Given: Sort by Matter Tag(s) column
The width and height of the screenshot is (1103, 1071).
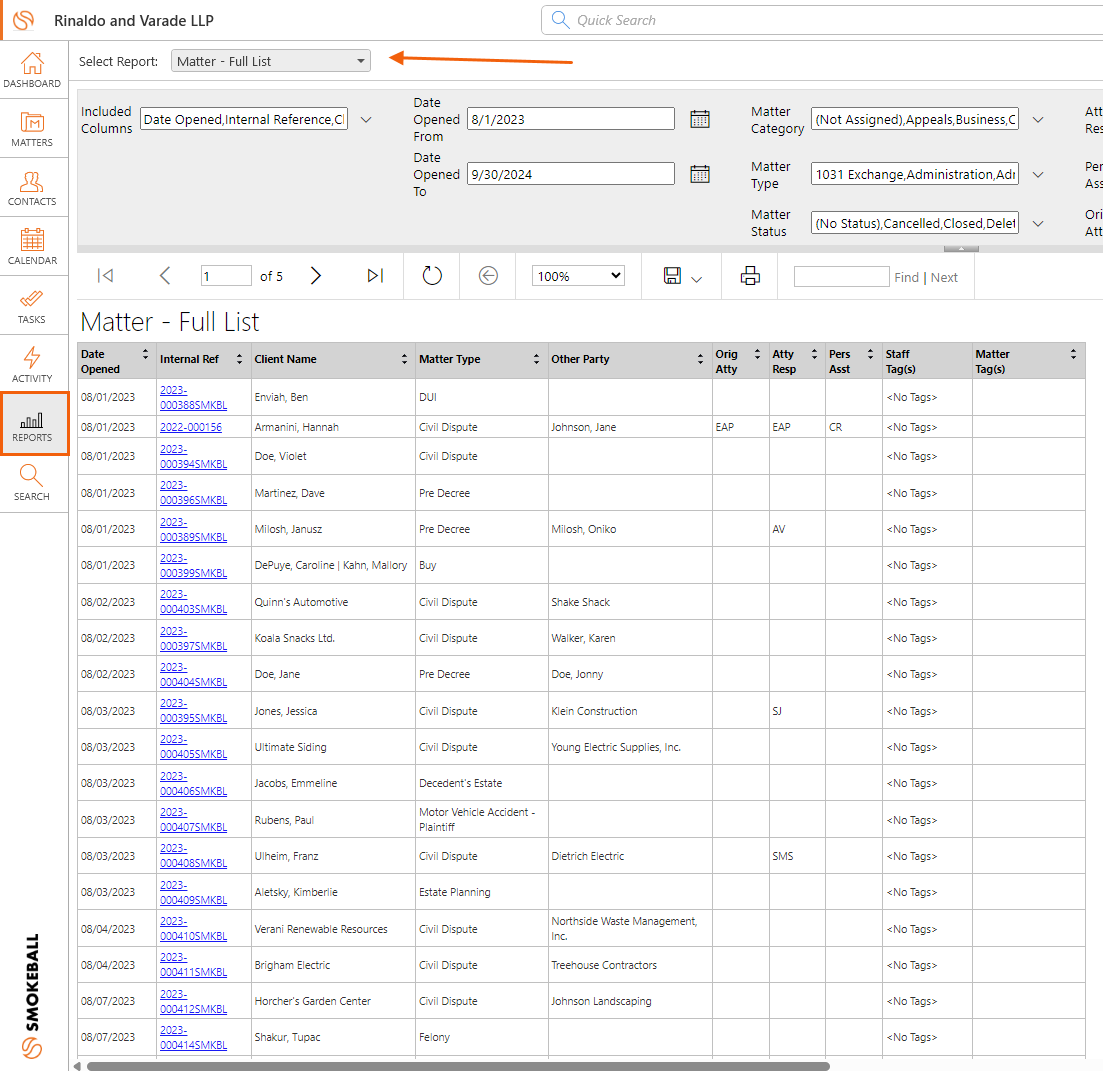Looking at the screenshot, I should tap(1073, 354).
